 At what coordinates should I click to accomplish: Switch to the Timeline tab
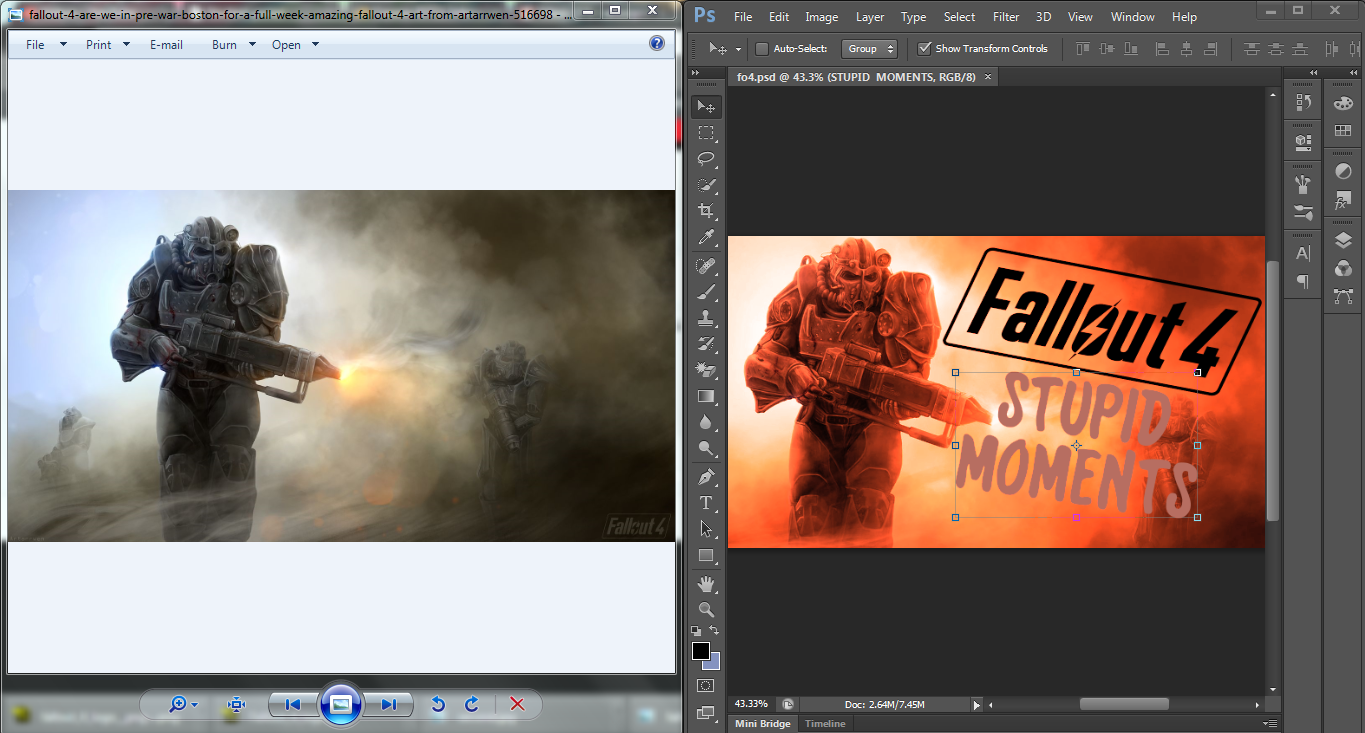pos(825,724)
